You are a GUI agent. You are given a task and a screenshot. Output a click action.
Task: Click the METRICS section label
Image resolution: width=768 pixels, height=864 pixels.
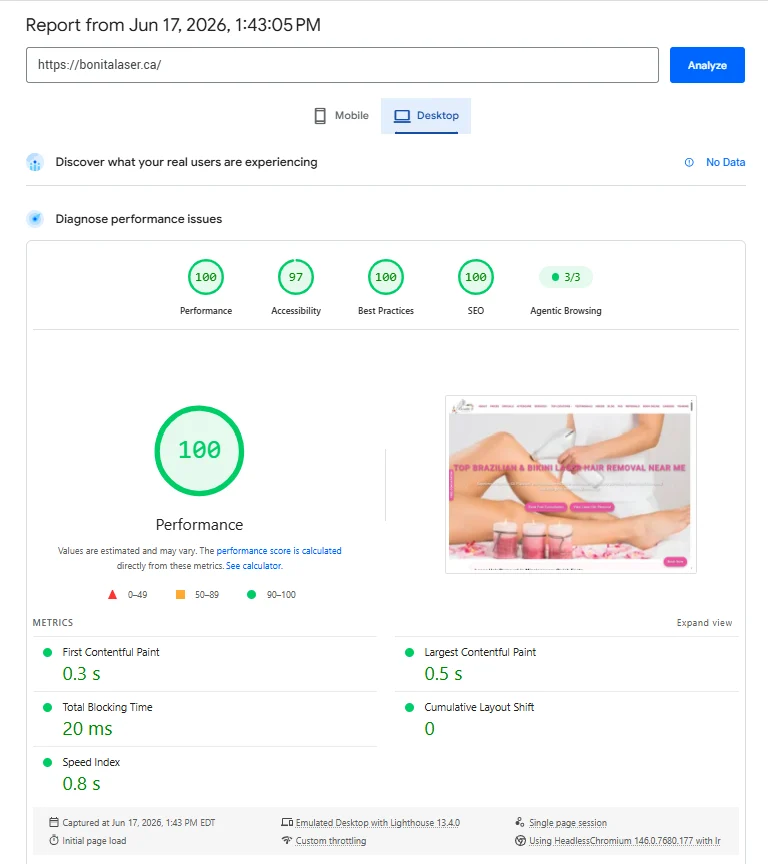[x=52, y=623]
